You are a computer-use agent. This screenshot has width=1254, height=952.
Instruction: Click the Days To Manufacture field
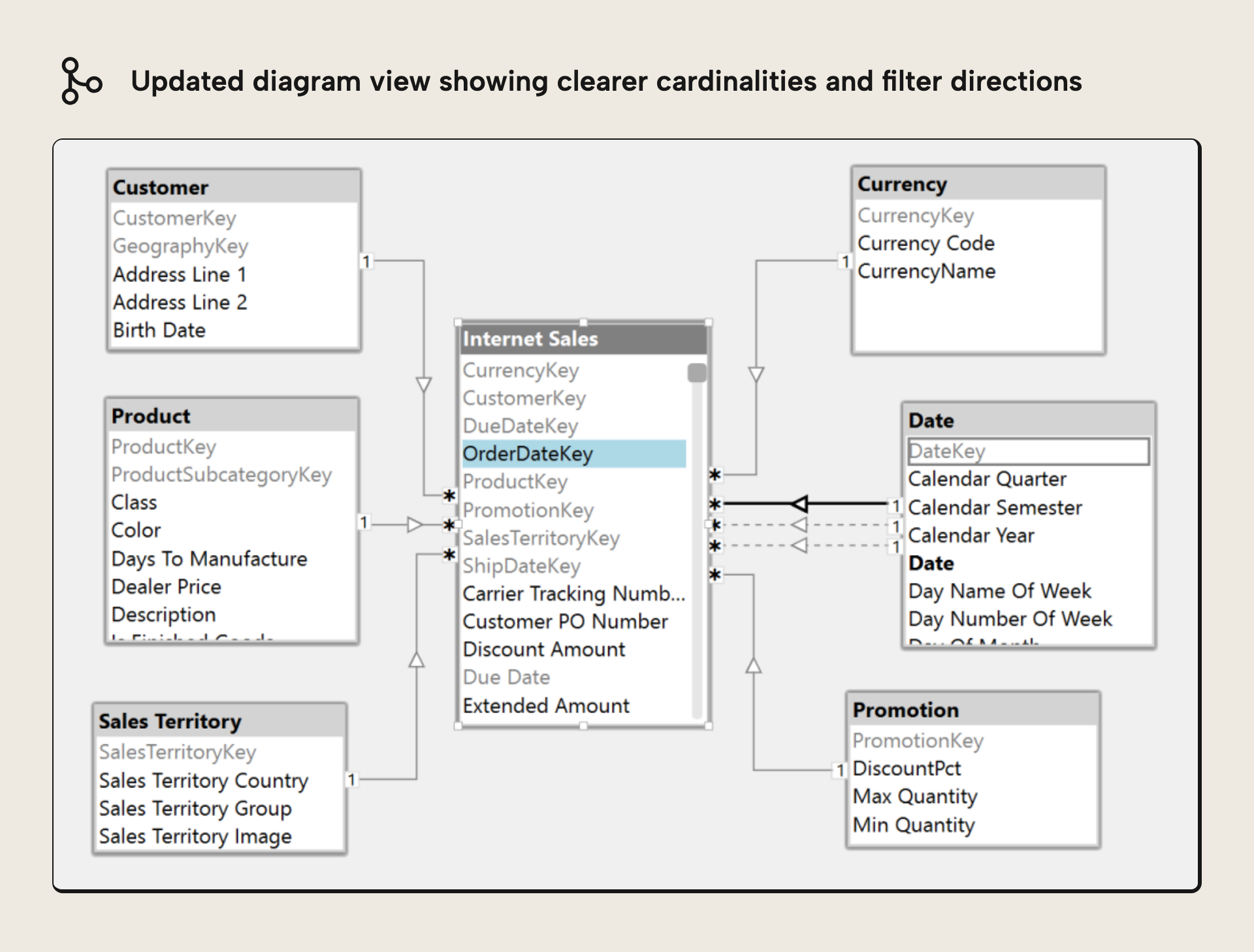tap(210, 559)
